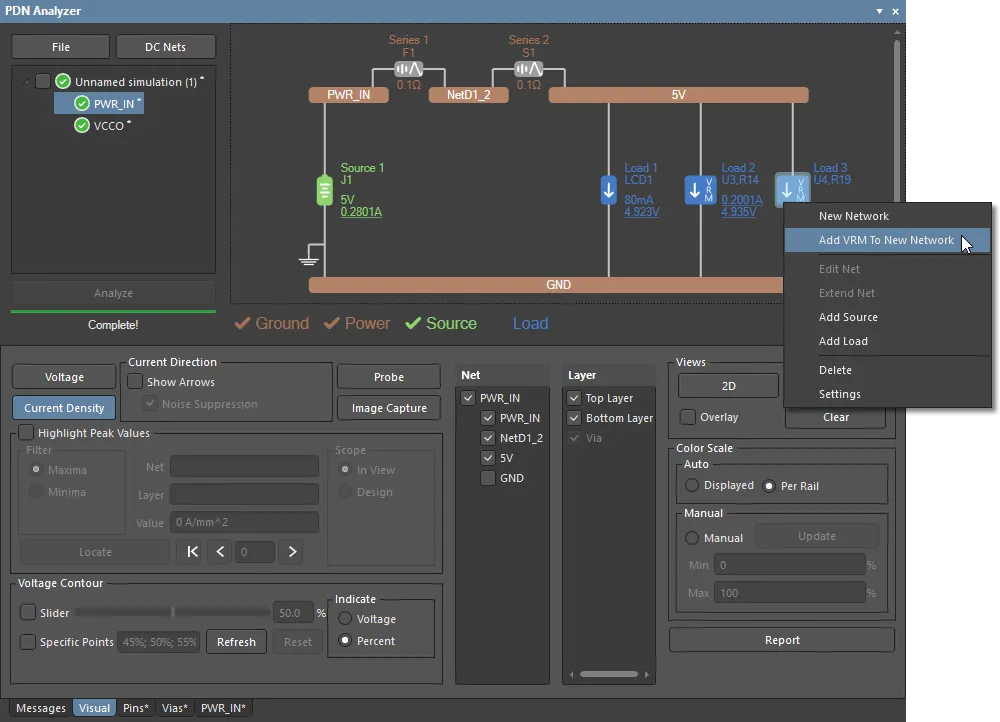The width and height of the screenshot is (1000, 722).
Task: Click the Report button
Action: [781, 640]
